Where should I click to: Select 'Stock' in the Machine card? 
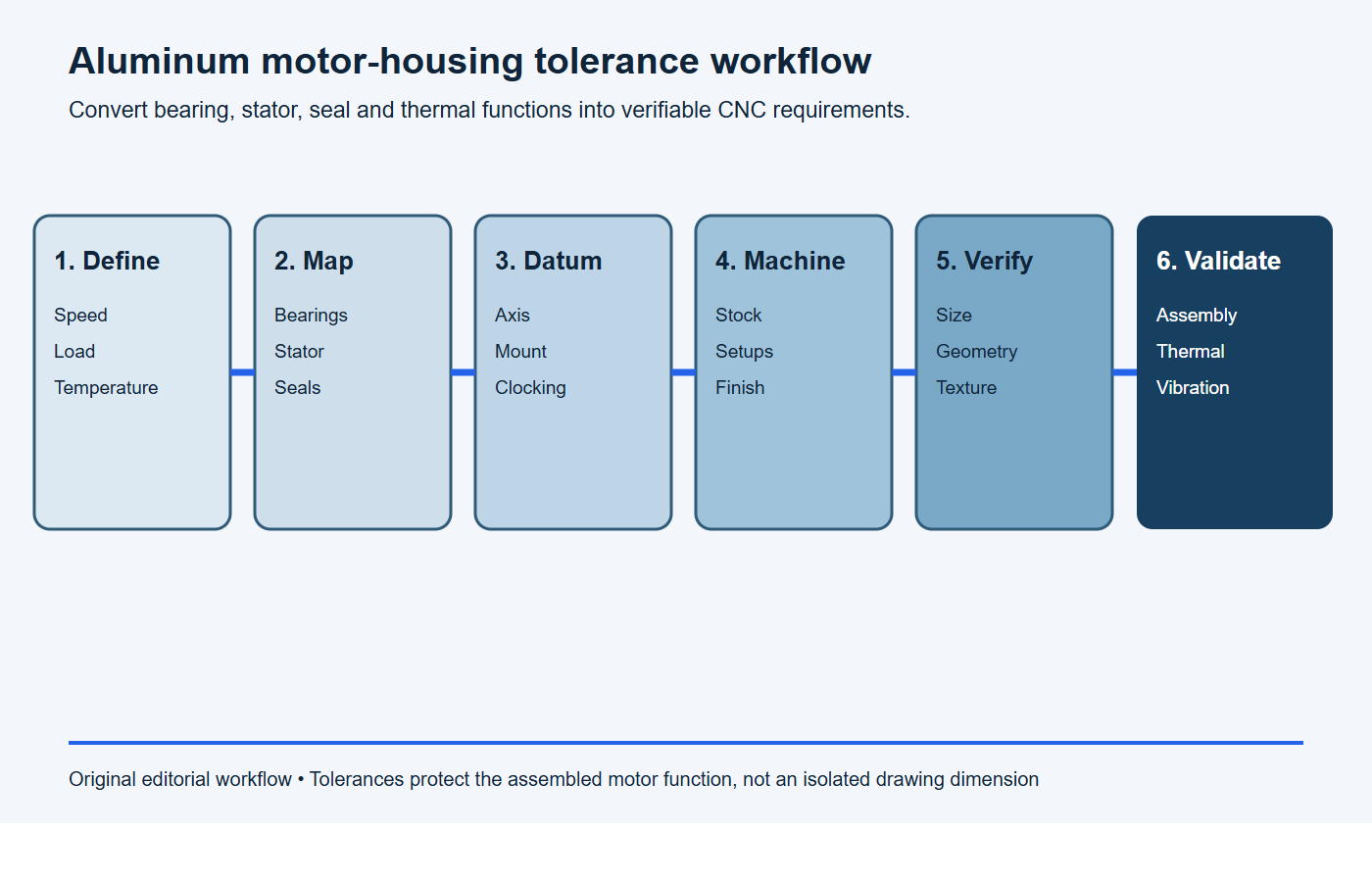click(x=738, y=315)
